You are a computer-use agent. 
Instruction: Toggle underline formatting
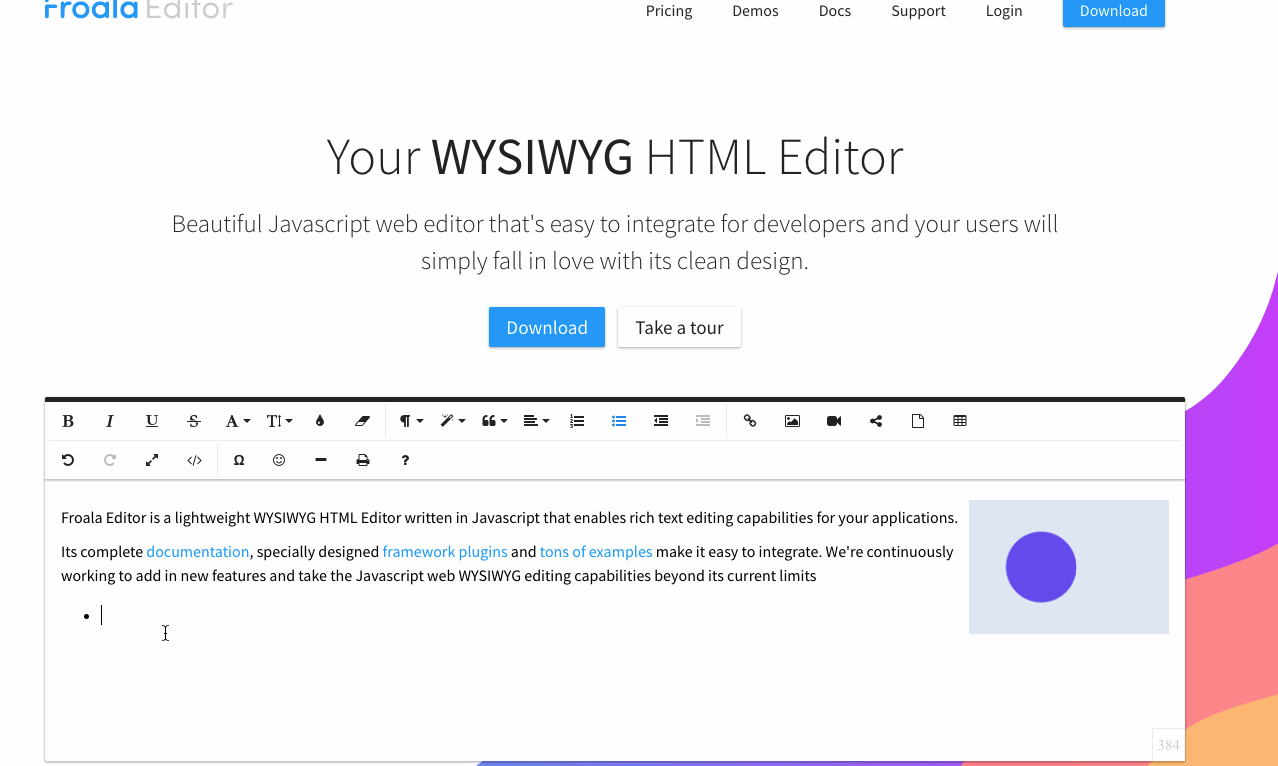coord(152,421)
